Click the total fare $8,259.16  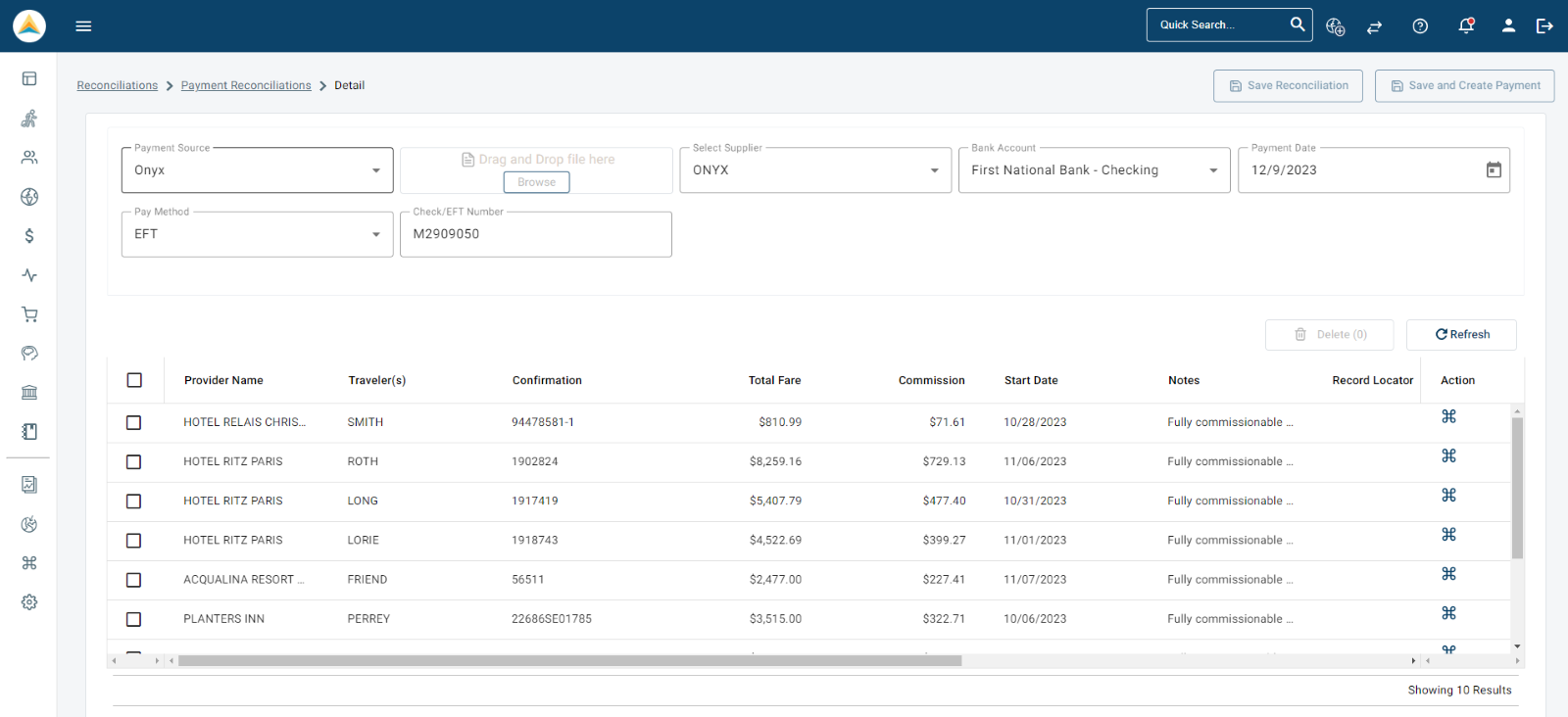tap(775, 461)
